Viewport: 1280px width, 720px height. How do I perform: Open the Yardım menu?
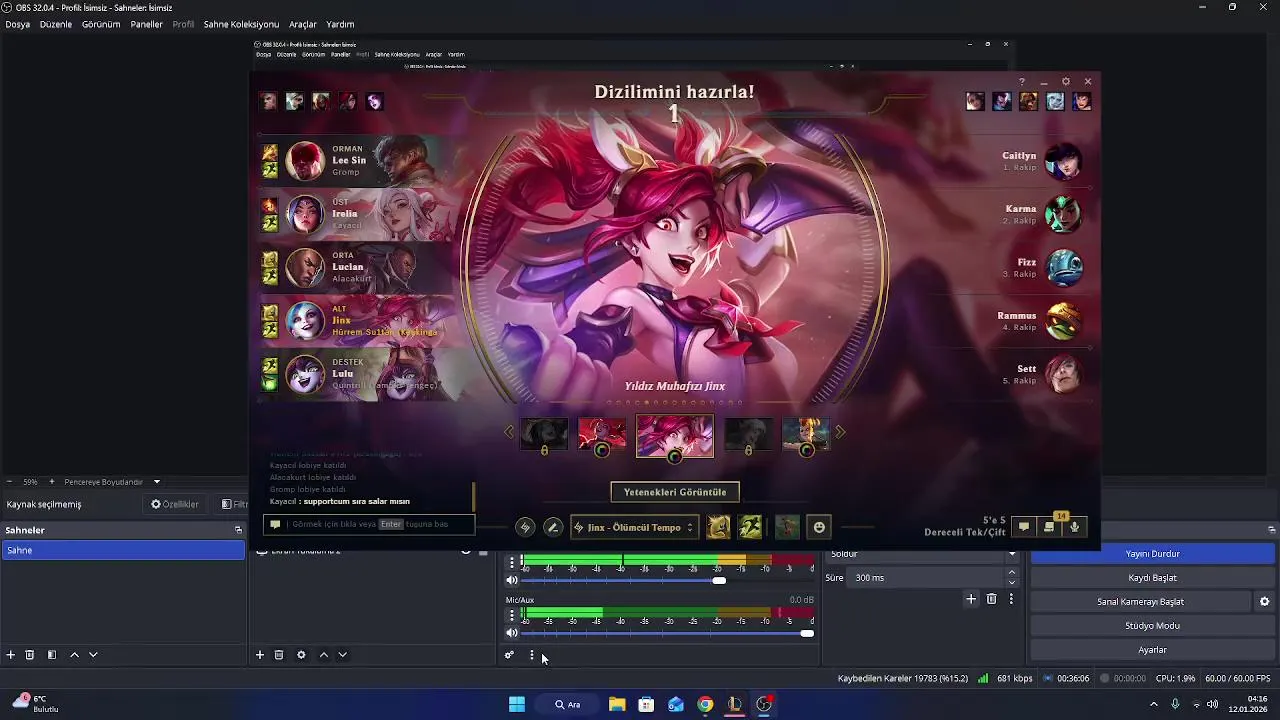[340, 24]
